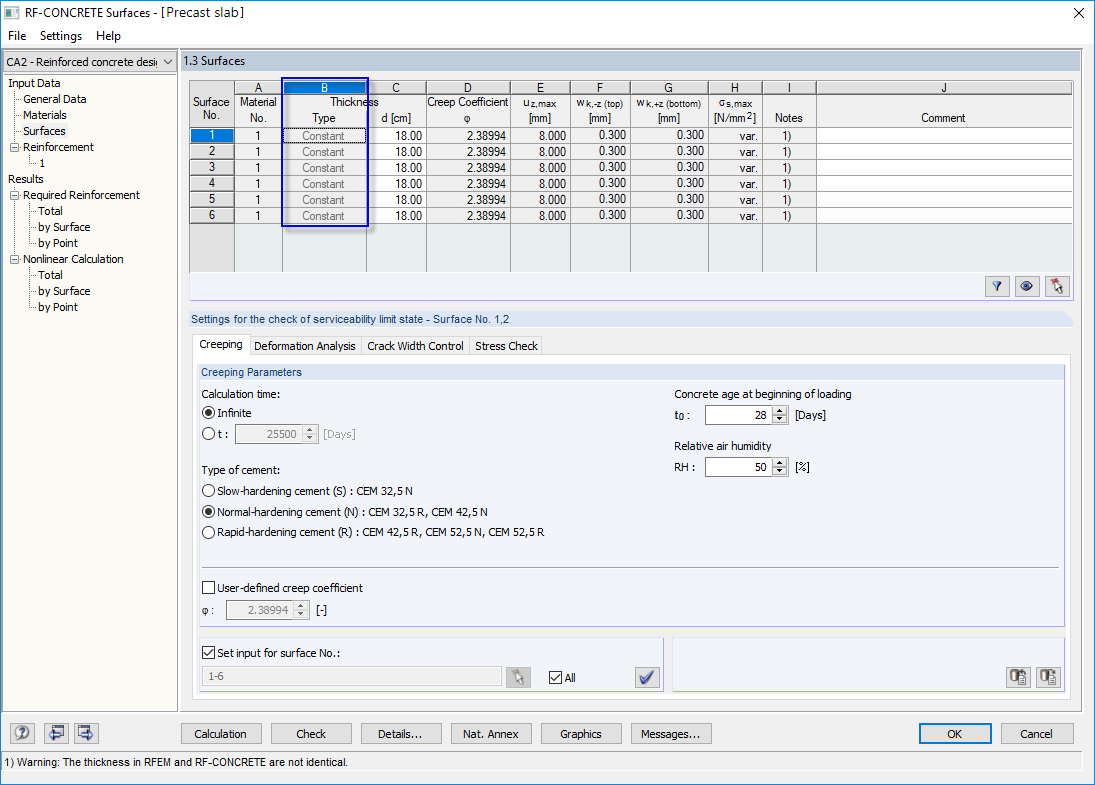Switch to Stress Check tab

[x=506, y=346]
